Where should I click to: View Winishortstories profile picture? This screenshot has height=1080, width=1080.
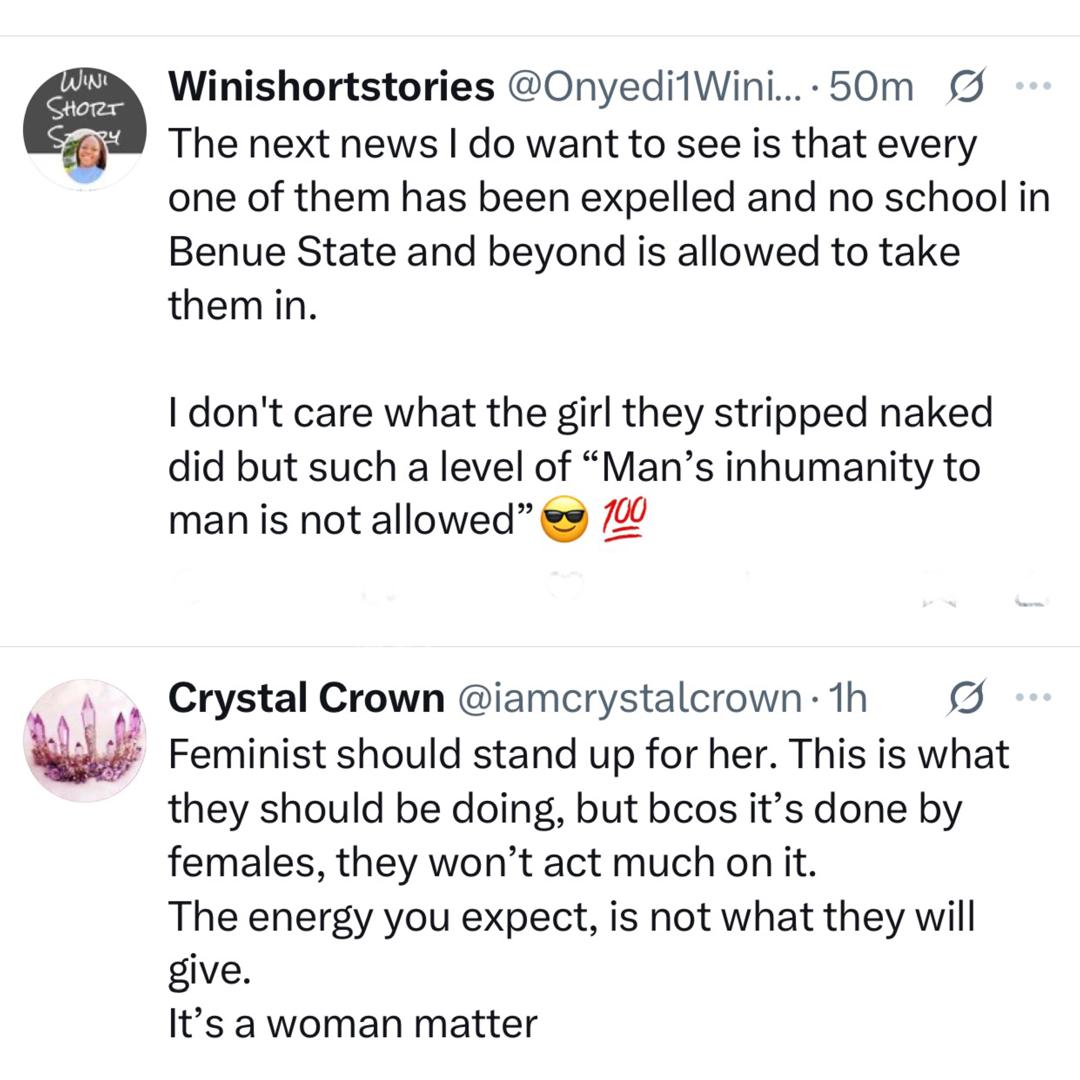pyautogui.click(x=85, y=130)
